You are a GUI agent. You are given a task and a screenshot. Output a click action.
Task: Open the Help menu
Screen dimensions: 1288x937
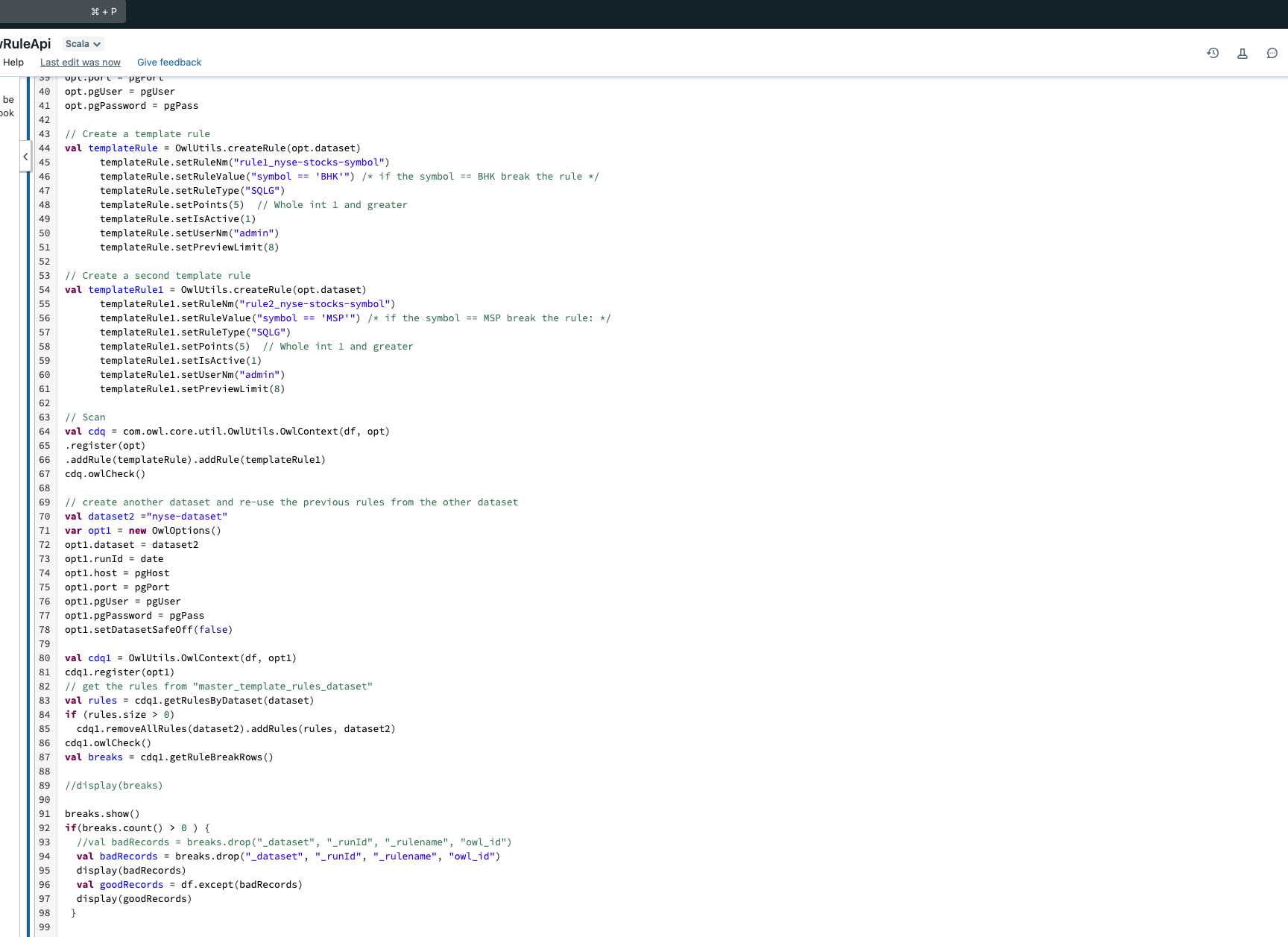point(13,62)
